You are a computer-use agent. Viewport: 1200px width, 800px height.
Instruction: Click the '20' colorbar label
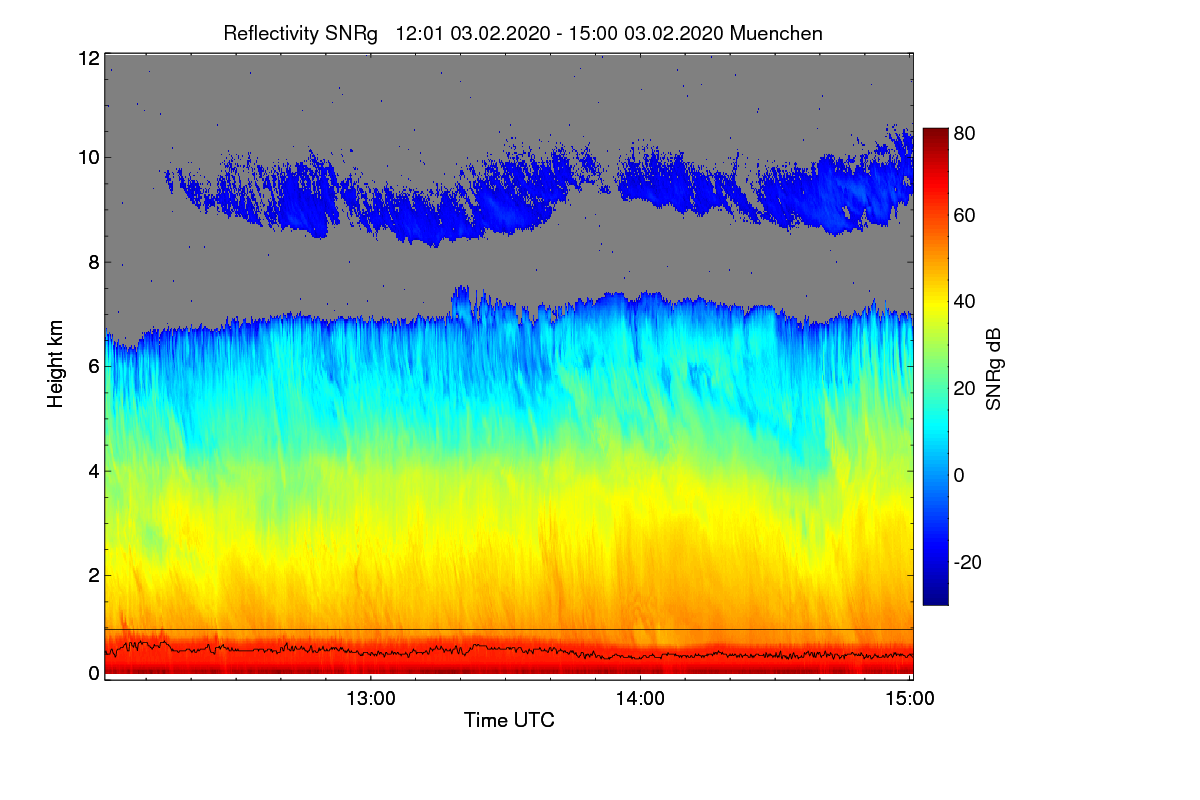click(965, 389)
